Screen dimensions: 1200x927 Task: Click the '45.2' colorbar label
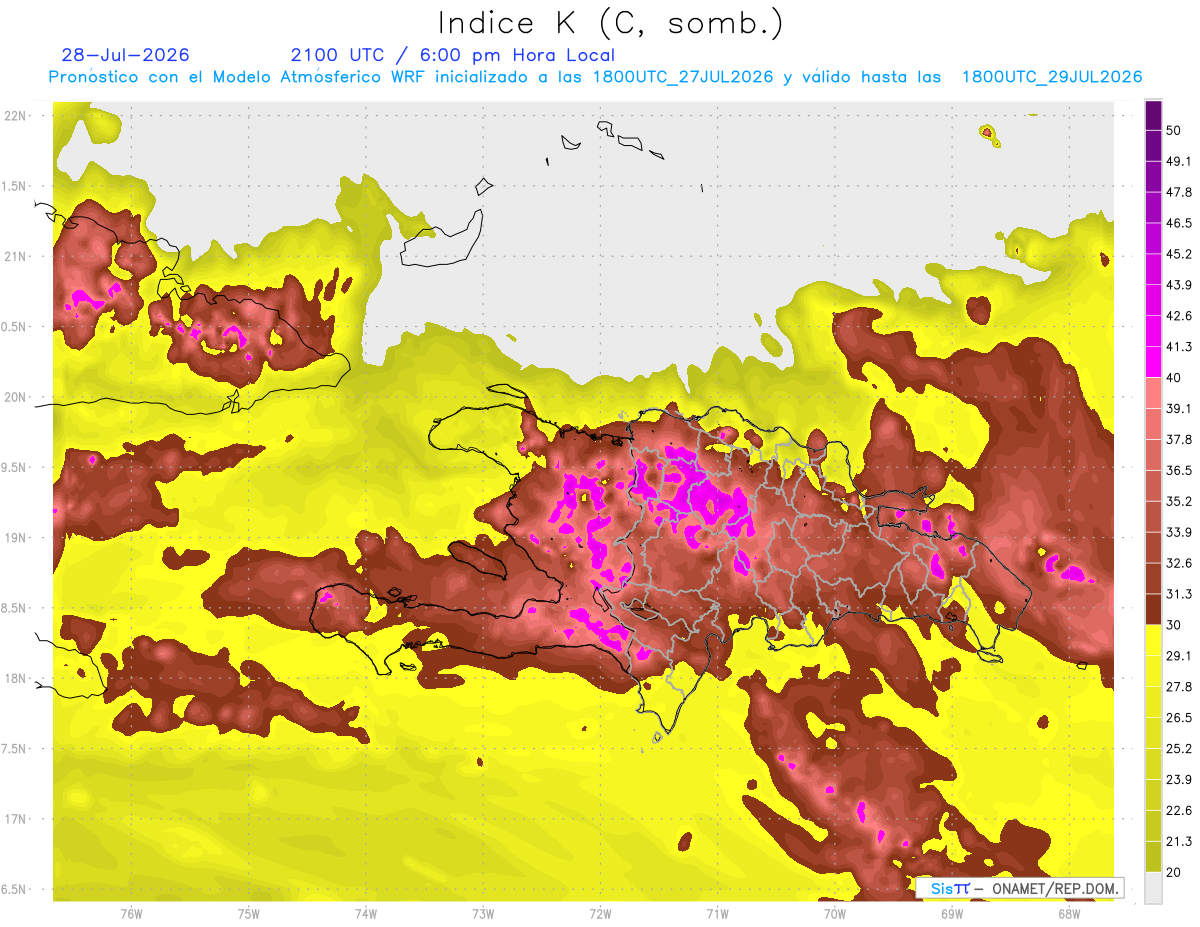[1179, 254]
